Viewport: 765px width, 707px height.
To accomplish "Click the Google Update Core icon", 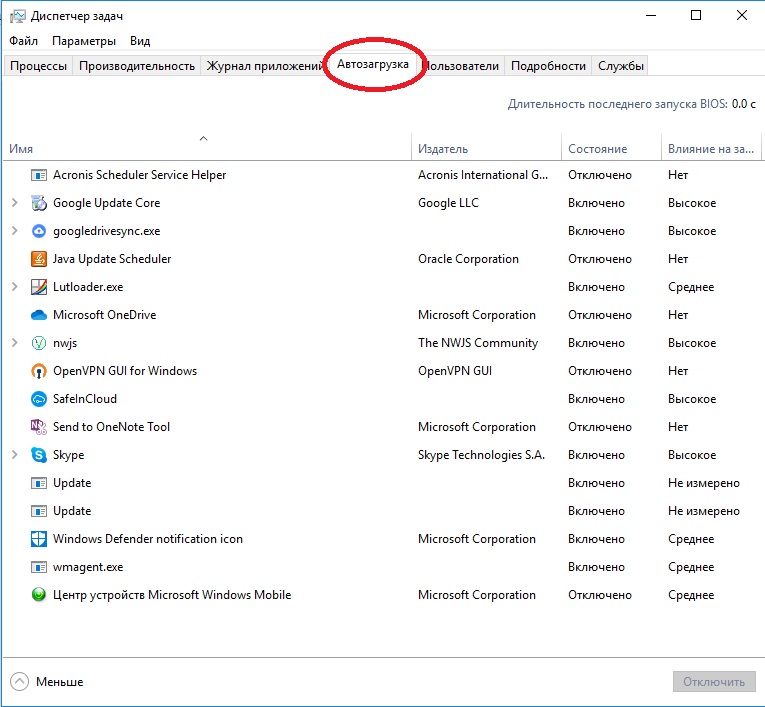I will pos(39,203).
